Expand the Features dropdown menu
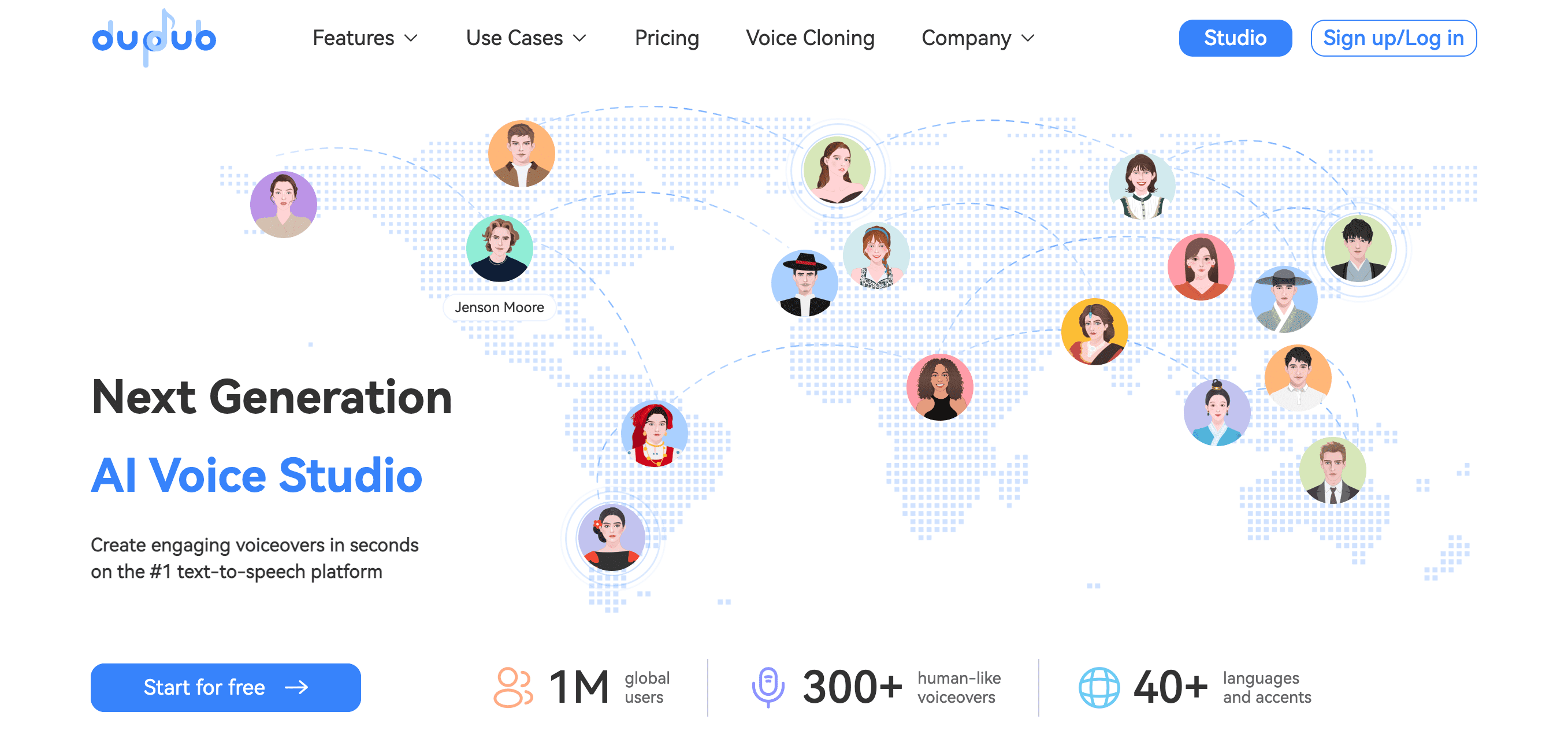This screenshot has width=1568, height=749. coord(364,38)
